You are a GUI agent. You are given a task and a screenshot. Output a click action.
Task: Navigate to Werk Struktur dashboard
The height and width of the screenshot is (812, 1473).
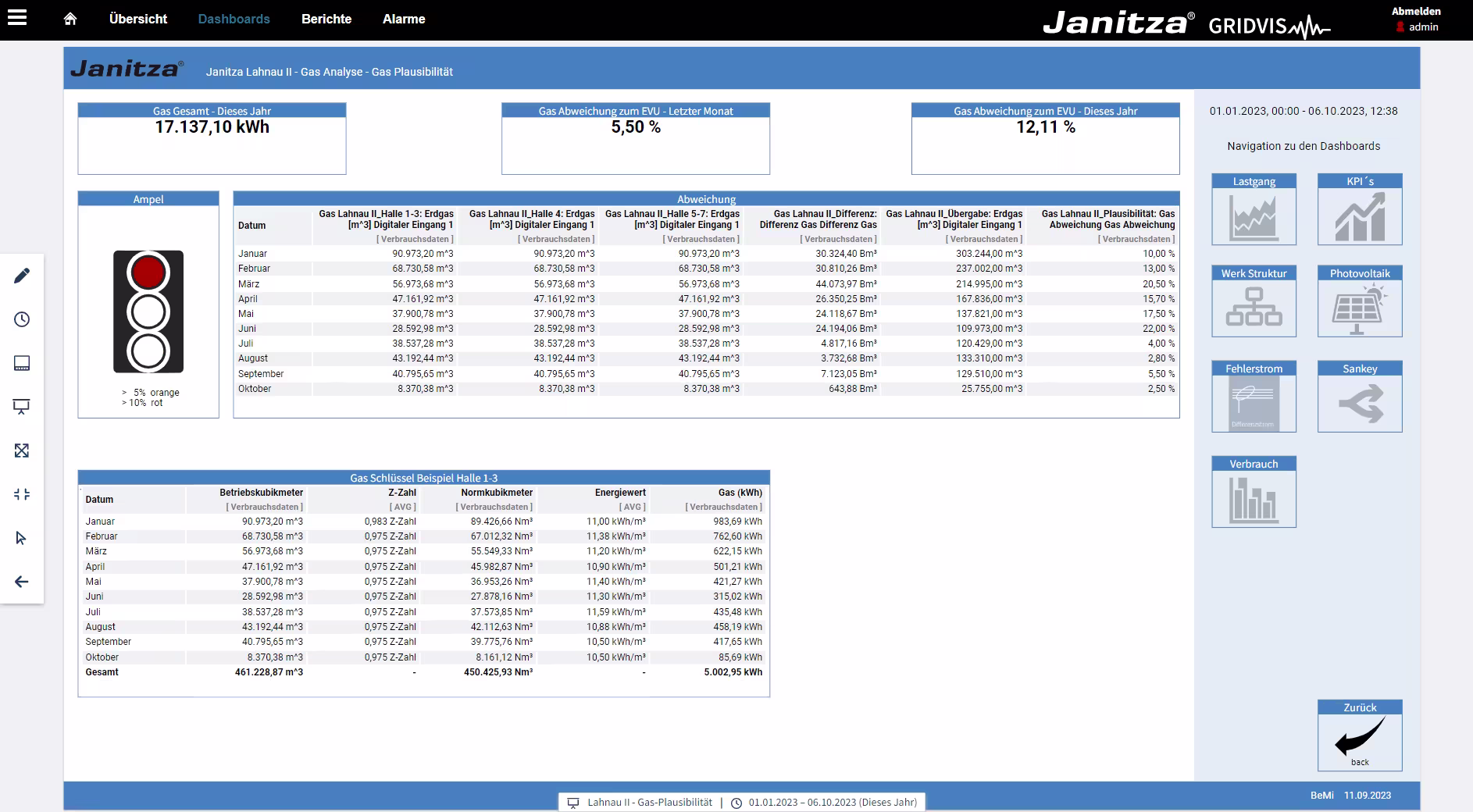tap(1254, 301)
